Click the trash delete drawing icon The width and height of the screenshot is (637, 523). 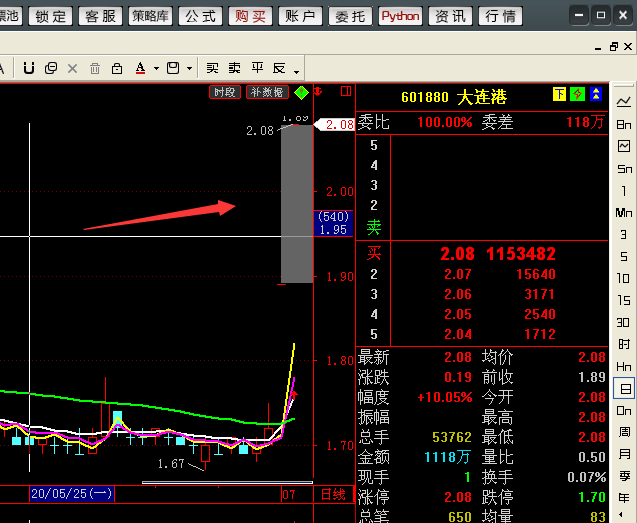95,68
